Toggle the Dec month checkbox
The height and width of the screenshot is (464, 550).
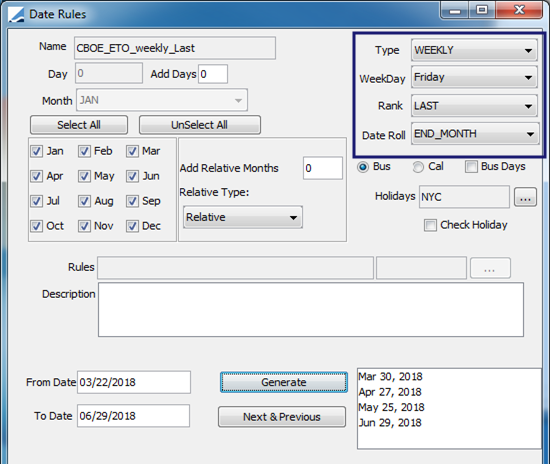click(132, 226)
